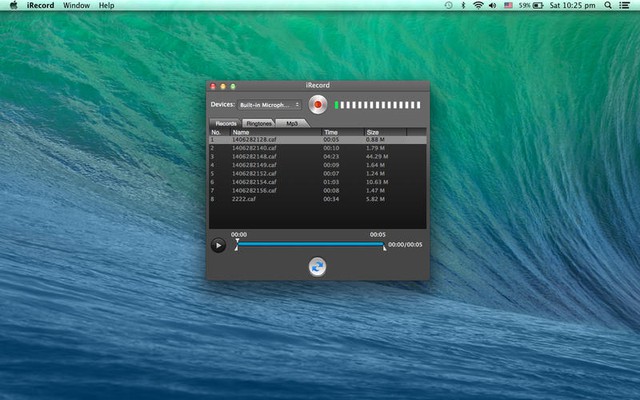Open the Devices microphone dropdown
The width and height of the screenshot is (640, 400).
269,104
